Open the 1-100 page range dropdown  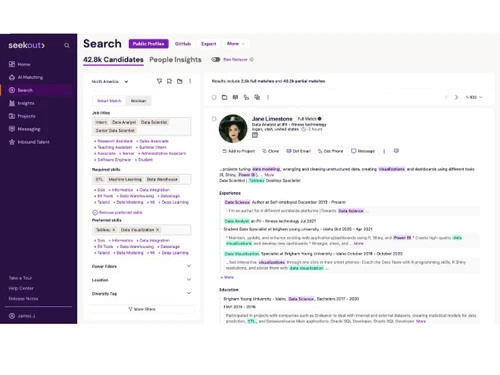point(474,97)
